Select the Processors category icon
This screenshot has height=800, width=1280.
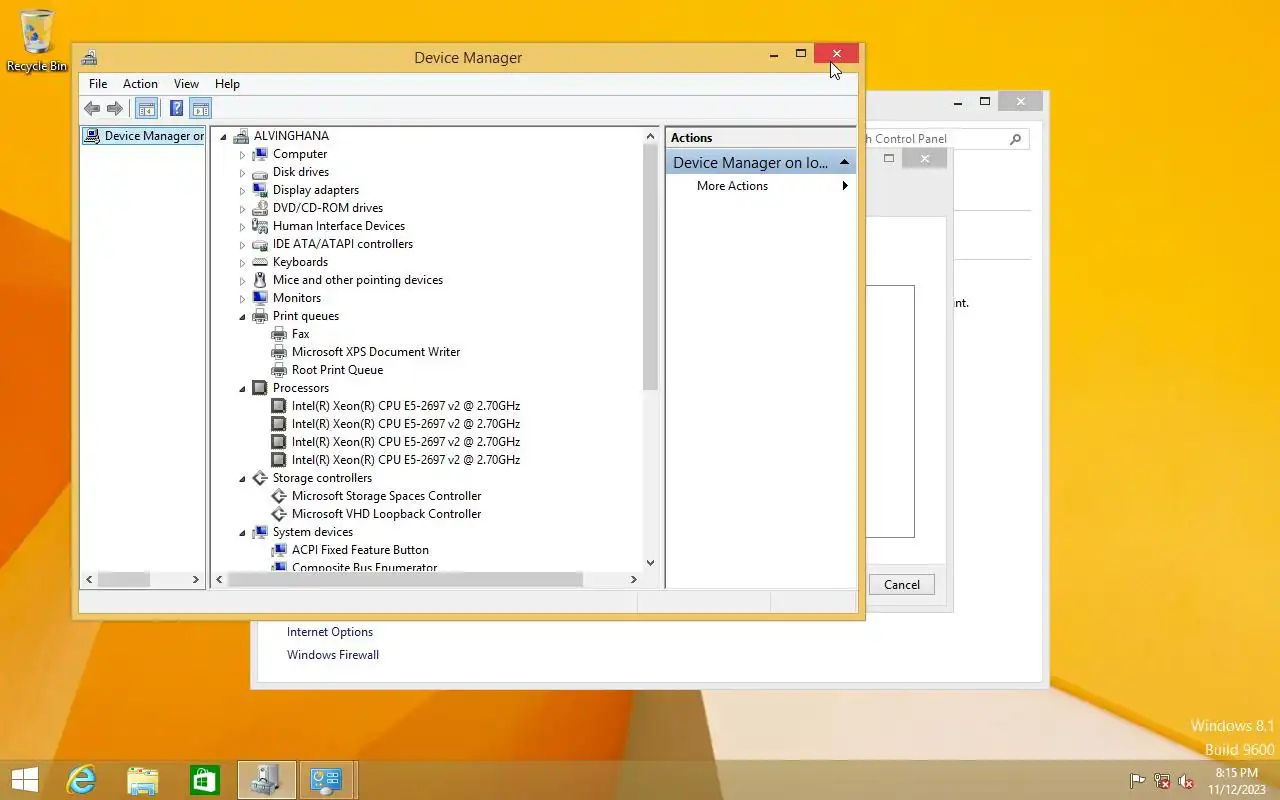pyautogui.click(x=260, y=388)
